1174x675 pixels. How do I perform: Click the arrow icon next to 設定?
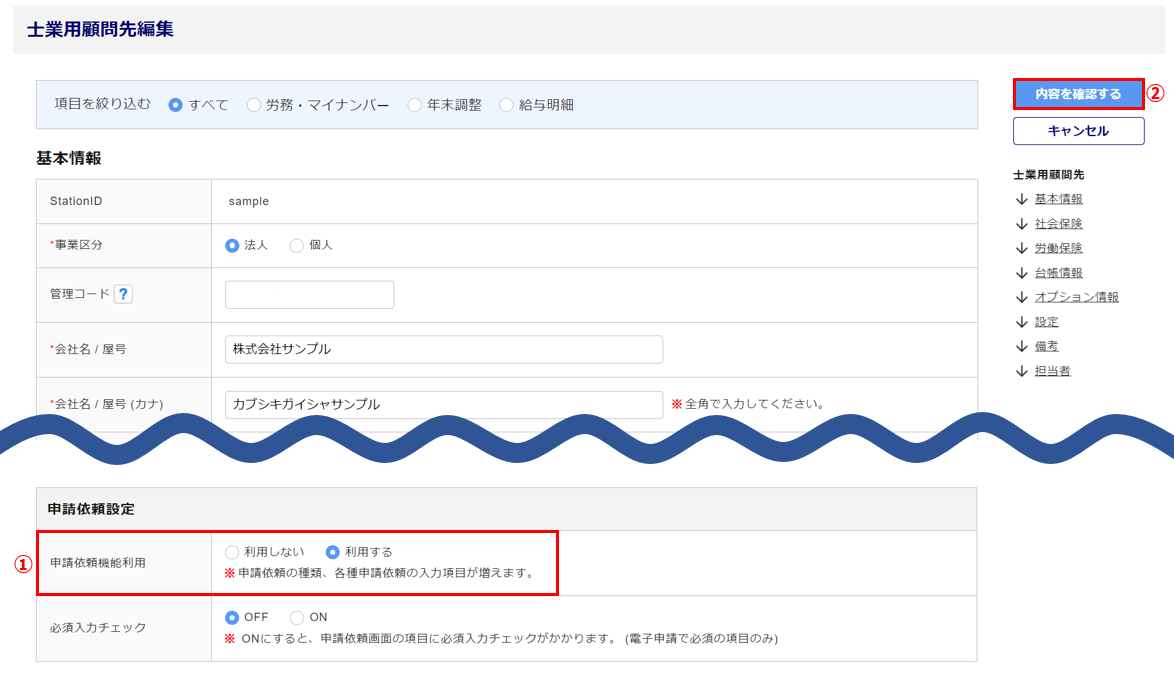pyautogui.click(x=1021, y=322)
